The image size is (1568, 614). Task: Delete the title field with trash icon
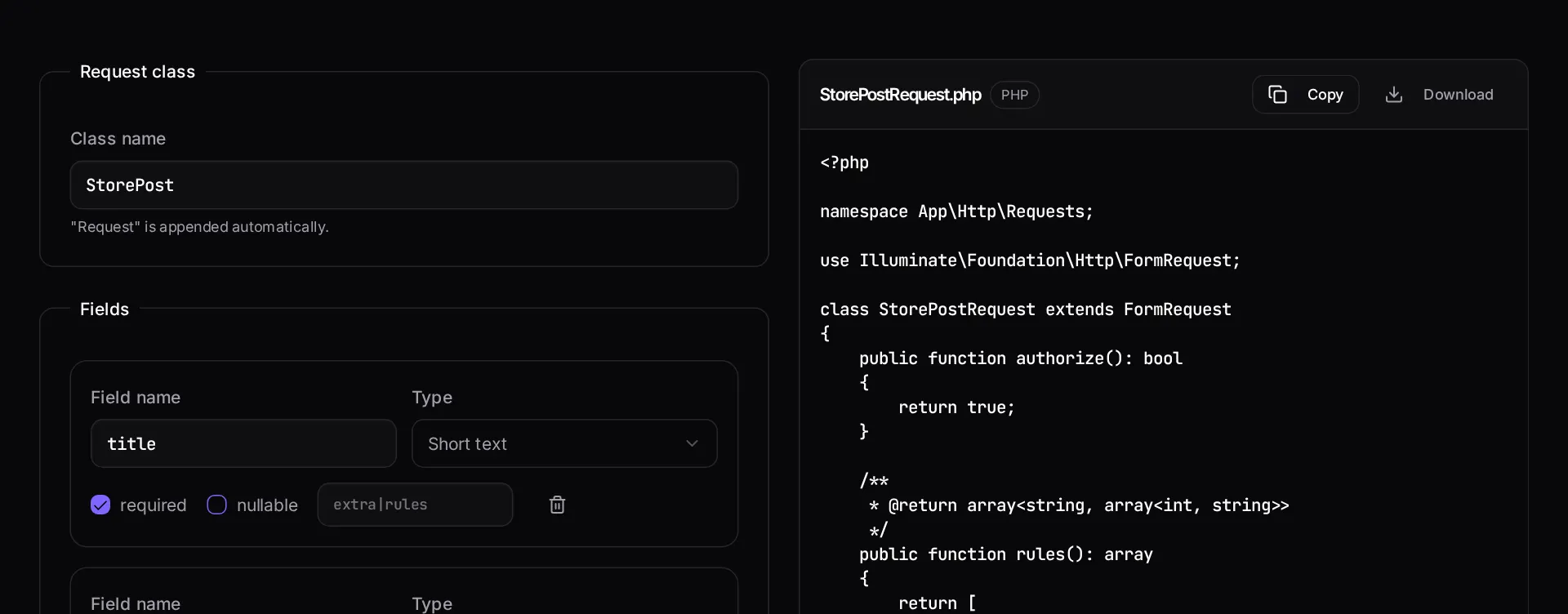(557, 505)
